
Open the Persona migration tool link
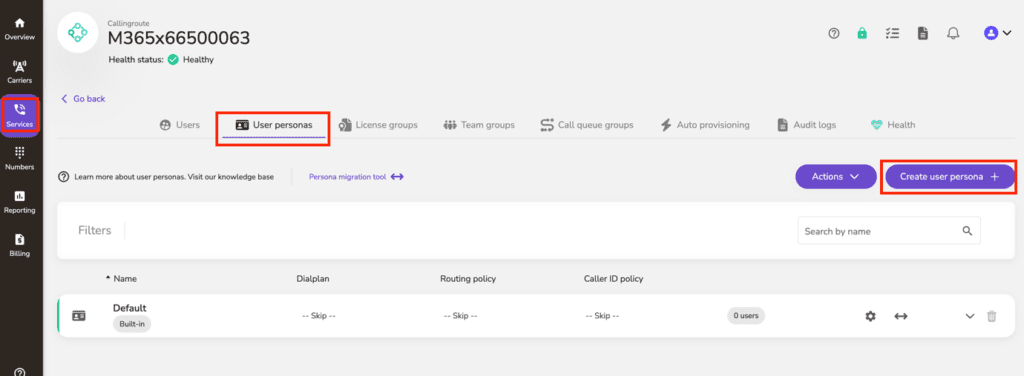point(356,176)
